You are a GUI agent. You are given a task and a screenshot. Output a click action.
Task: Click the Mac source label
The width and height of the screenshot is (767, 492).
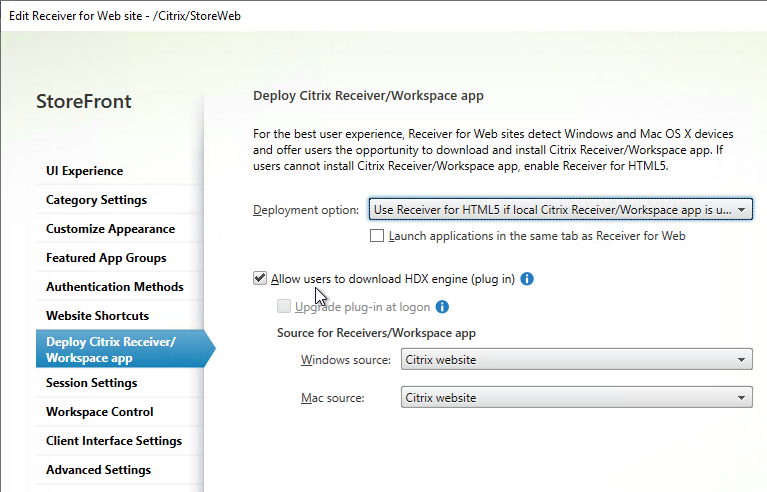(x=333, y=398)
